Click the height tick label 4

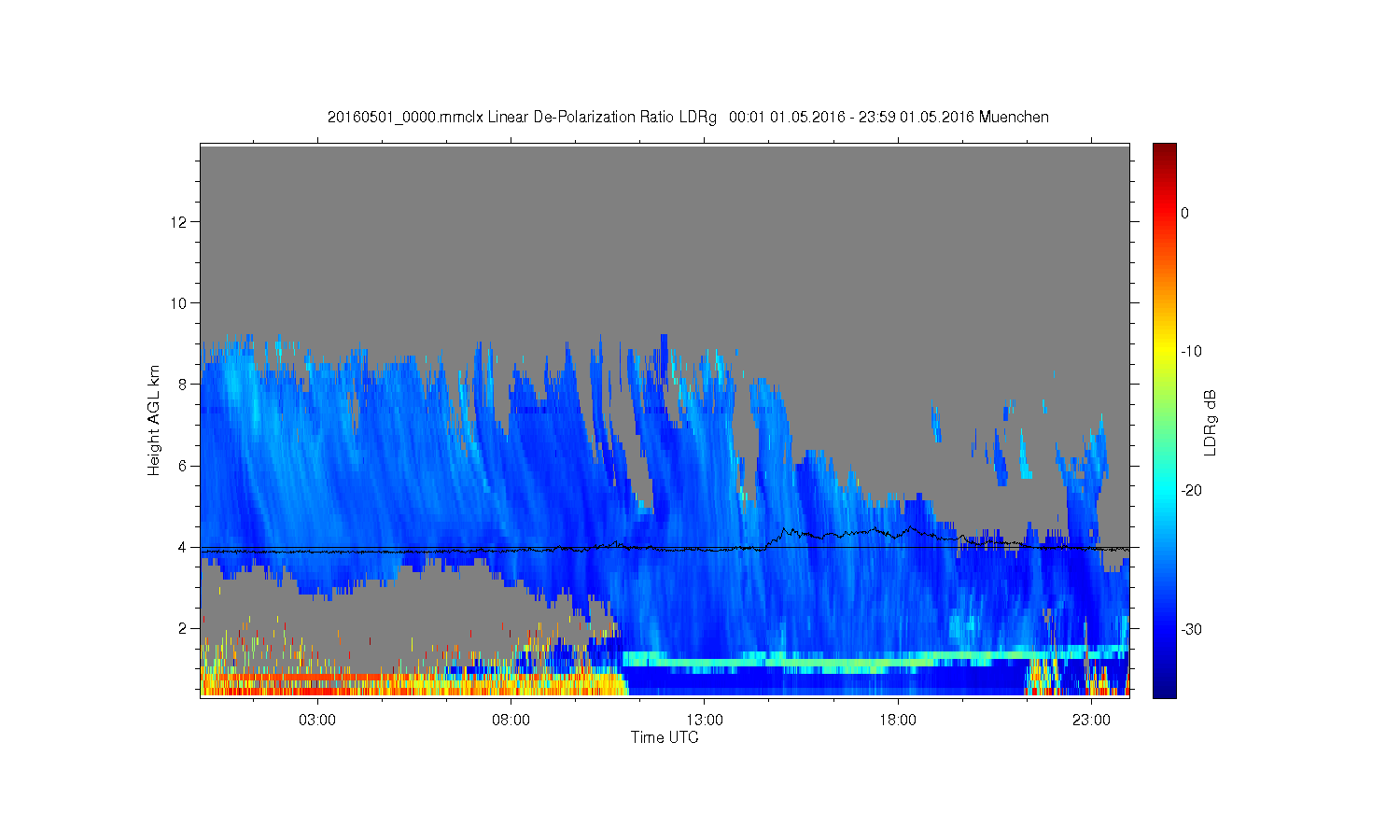184,547
